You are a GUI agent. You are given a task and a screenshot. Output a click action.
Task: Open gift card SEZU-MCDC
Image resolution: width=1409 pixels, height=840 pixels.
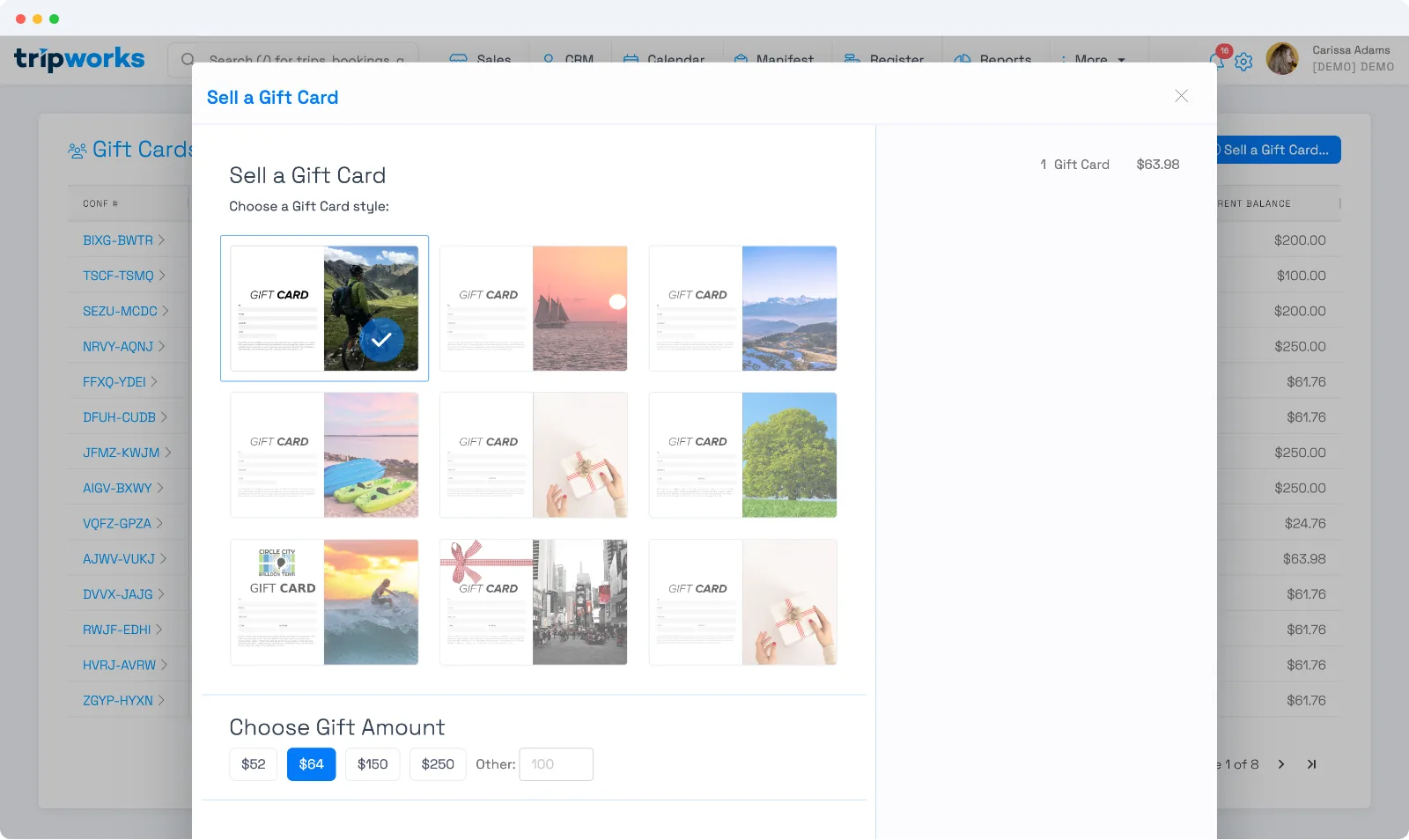126,311
